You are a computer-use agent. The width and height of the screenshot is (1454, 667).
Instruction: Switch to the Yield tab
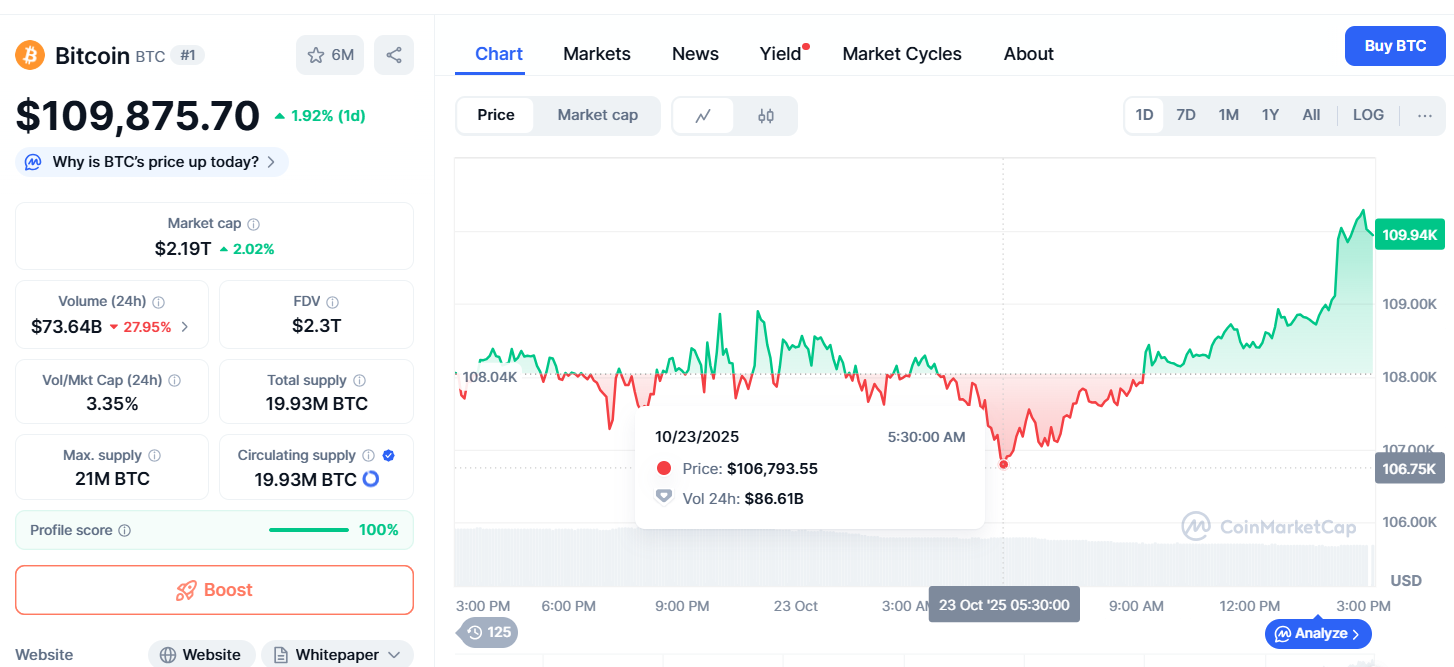(x=781, y=54)
